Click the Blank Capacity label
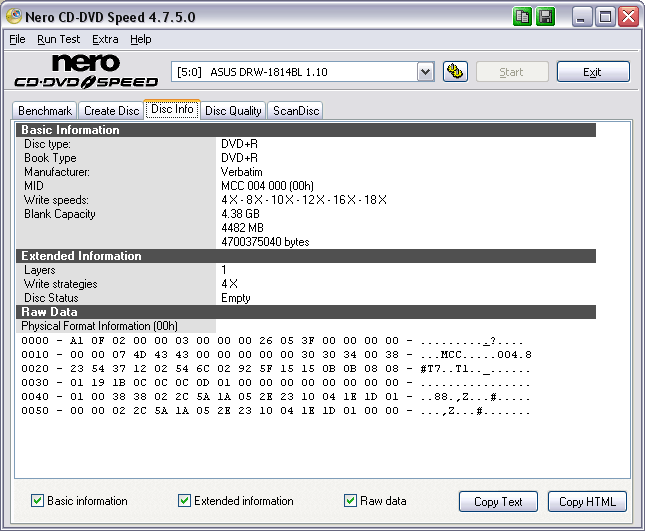Screen dimensions: 645x531 60,214
